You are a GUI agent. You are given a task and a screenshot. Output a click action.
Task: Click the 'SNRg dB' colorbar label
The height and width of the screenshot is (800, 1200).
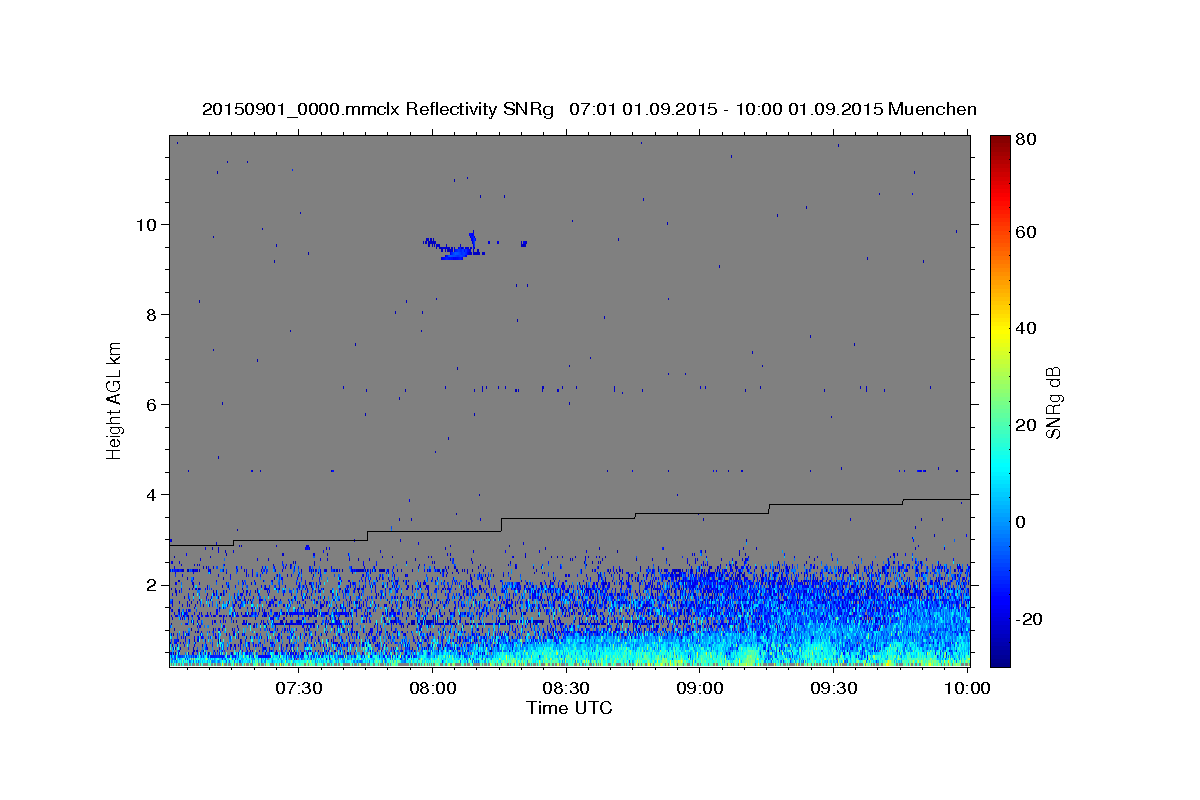tap(1052, 401)
